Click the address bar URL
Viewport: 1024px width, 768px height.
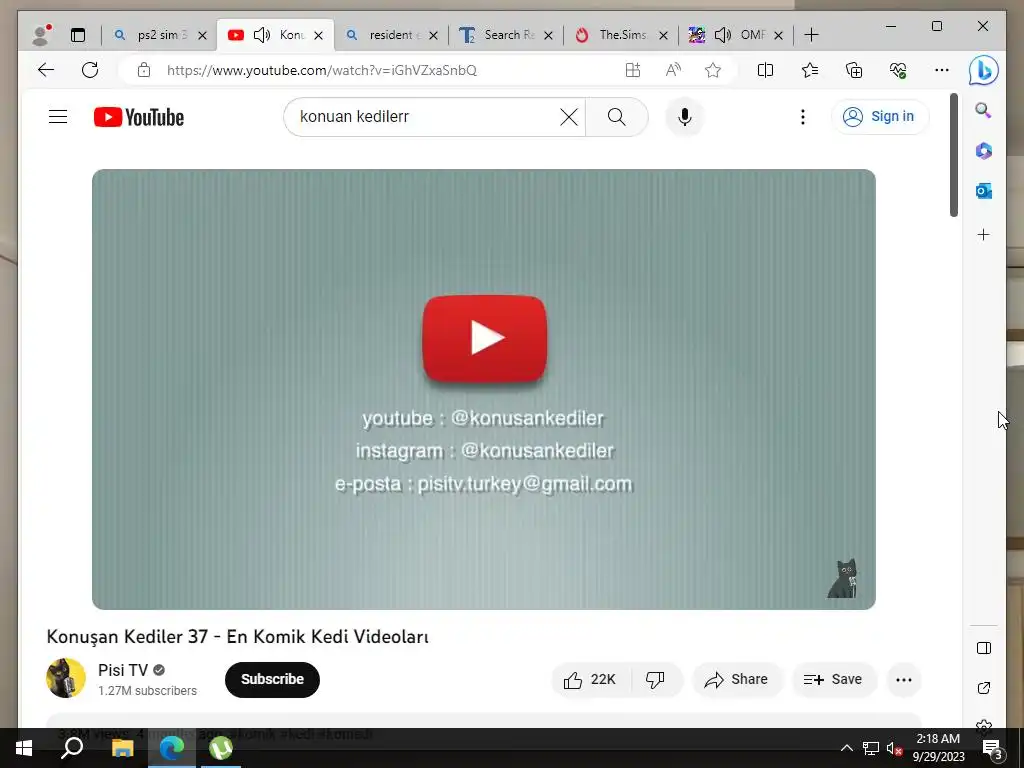point(321,71)
